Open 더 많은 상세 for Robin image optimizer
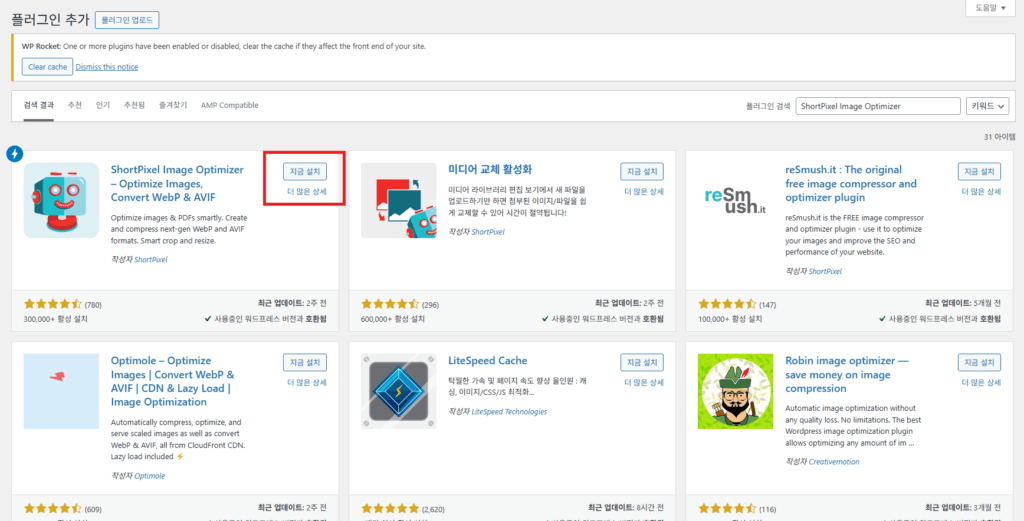 point(982,383)
